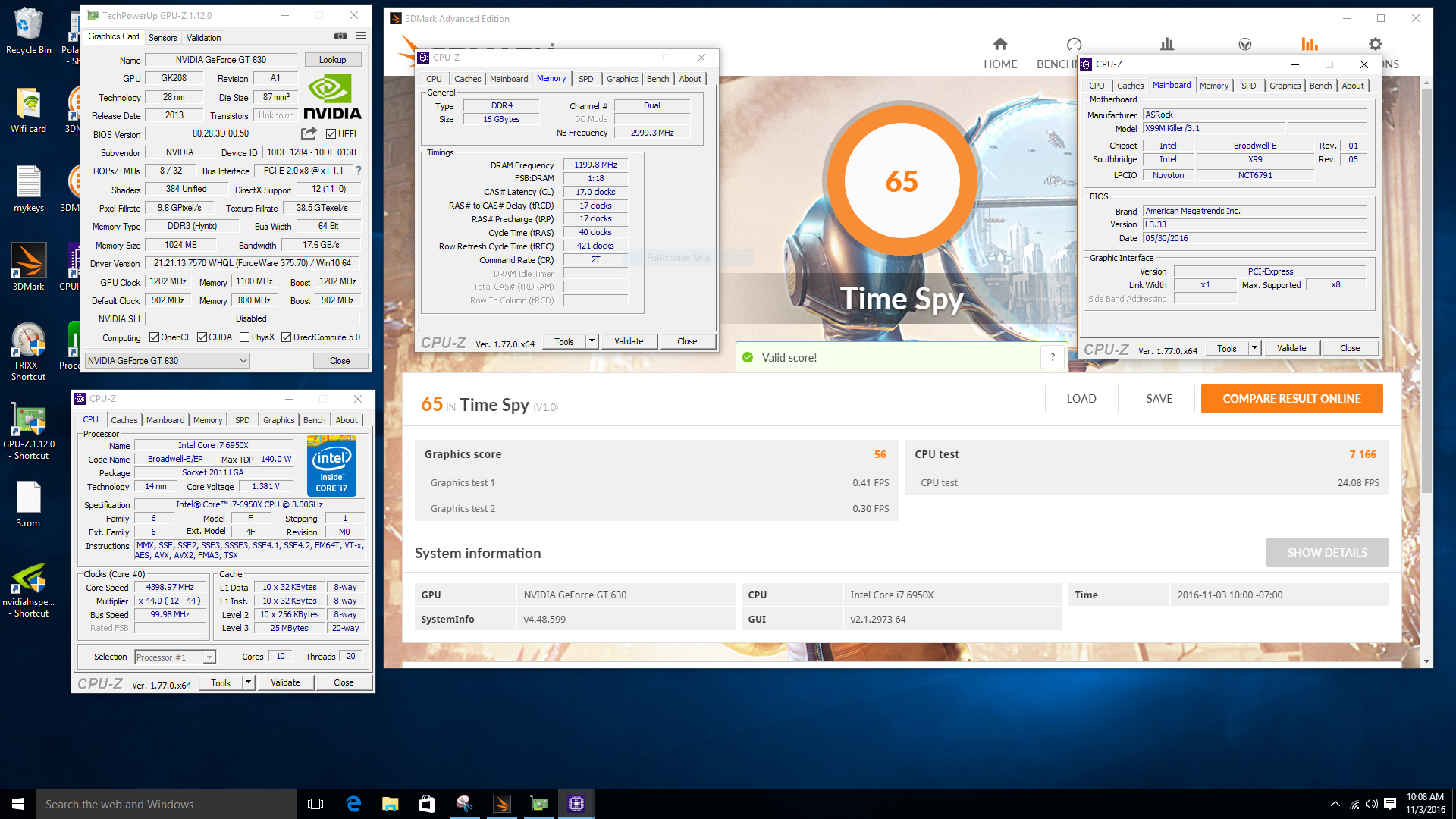Launch Microsoft Edge from taskbar
Screen dimensions: 1456x819
(353, 804)
